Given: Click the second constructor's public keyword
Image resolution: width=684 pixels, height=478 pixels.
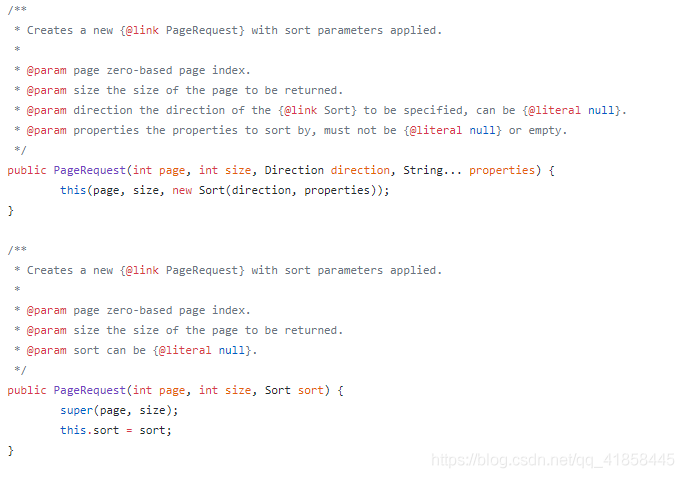Looking at the screenshot, I should [x=26, y=390].
